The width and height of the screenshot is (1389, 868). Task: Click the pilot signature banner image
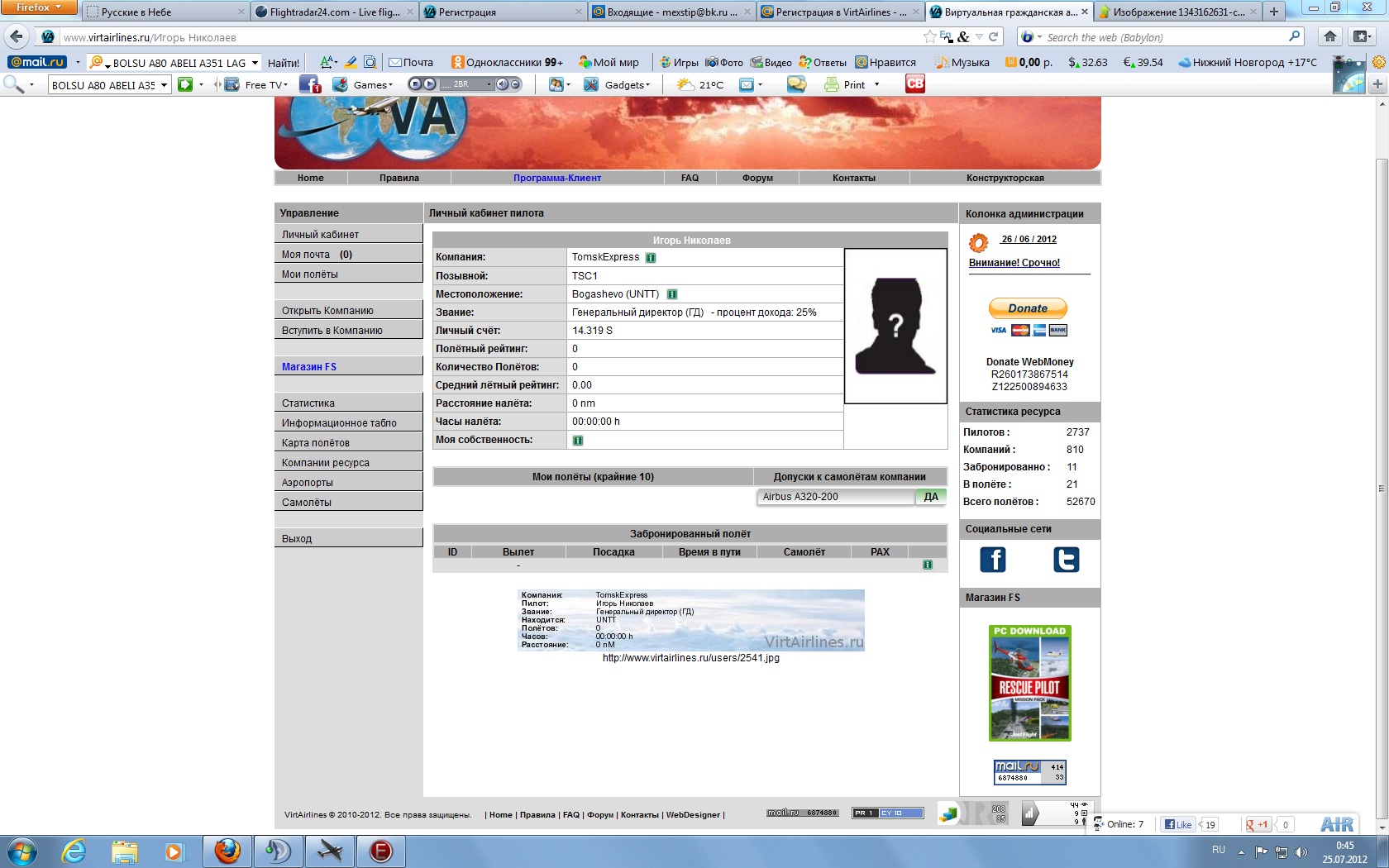[691, 620]
